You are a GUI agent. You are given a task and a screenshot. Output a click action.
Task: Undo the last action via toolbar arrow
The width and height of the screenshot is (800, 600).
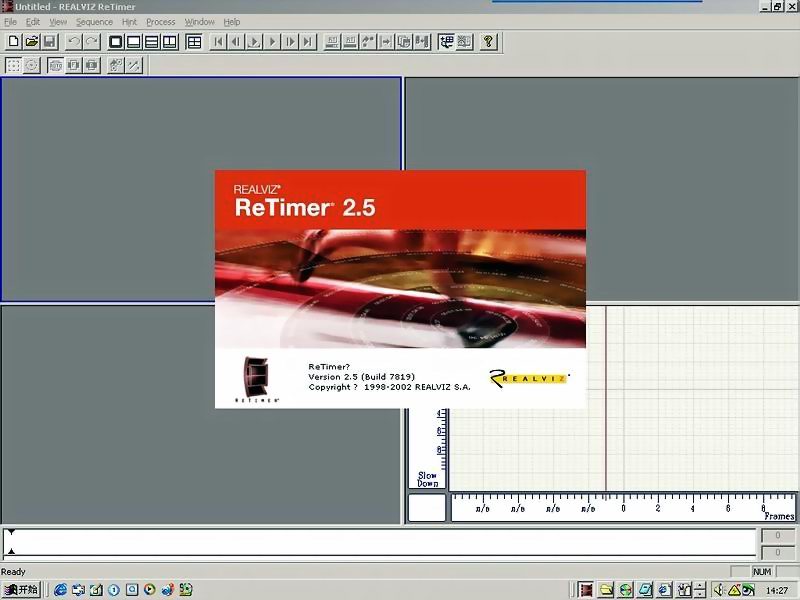tap(74, 41)
